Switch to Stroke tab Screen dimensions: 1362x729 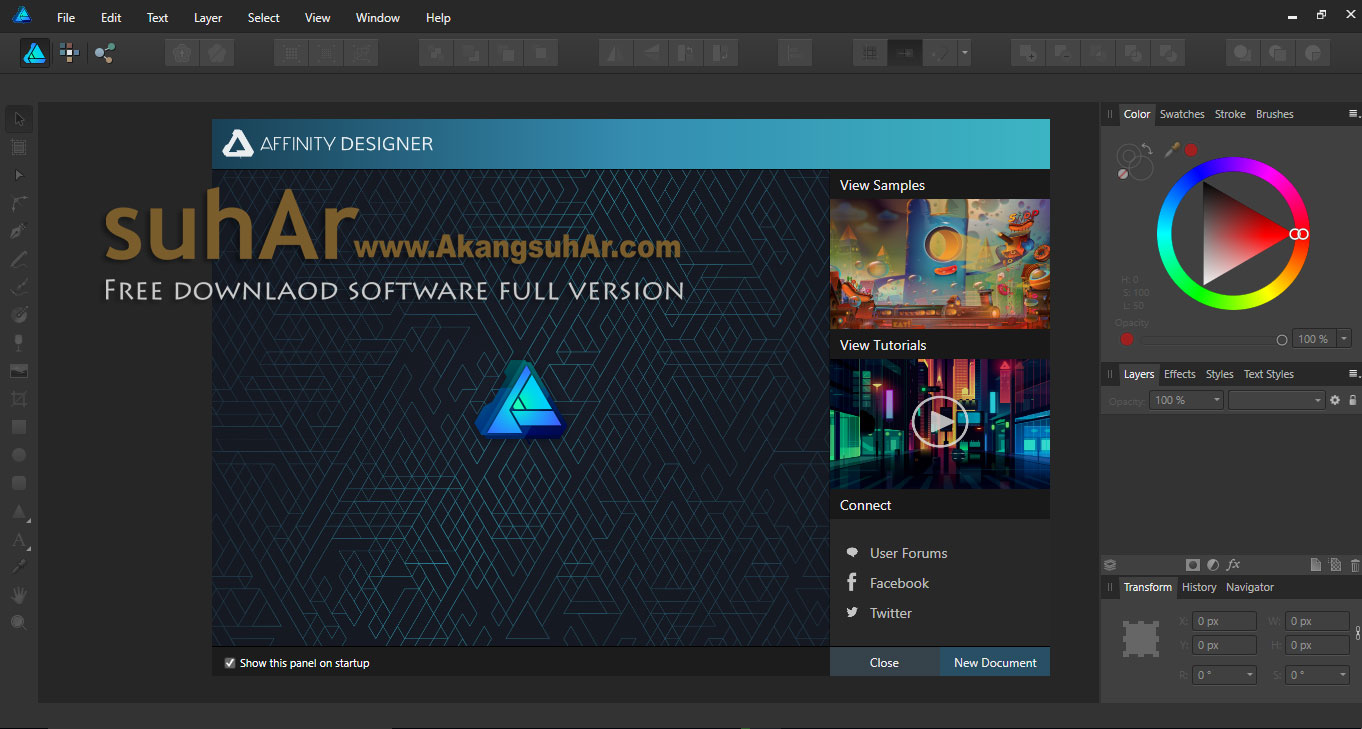tap(1230, 114)
